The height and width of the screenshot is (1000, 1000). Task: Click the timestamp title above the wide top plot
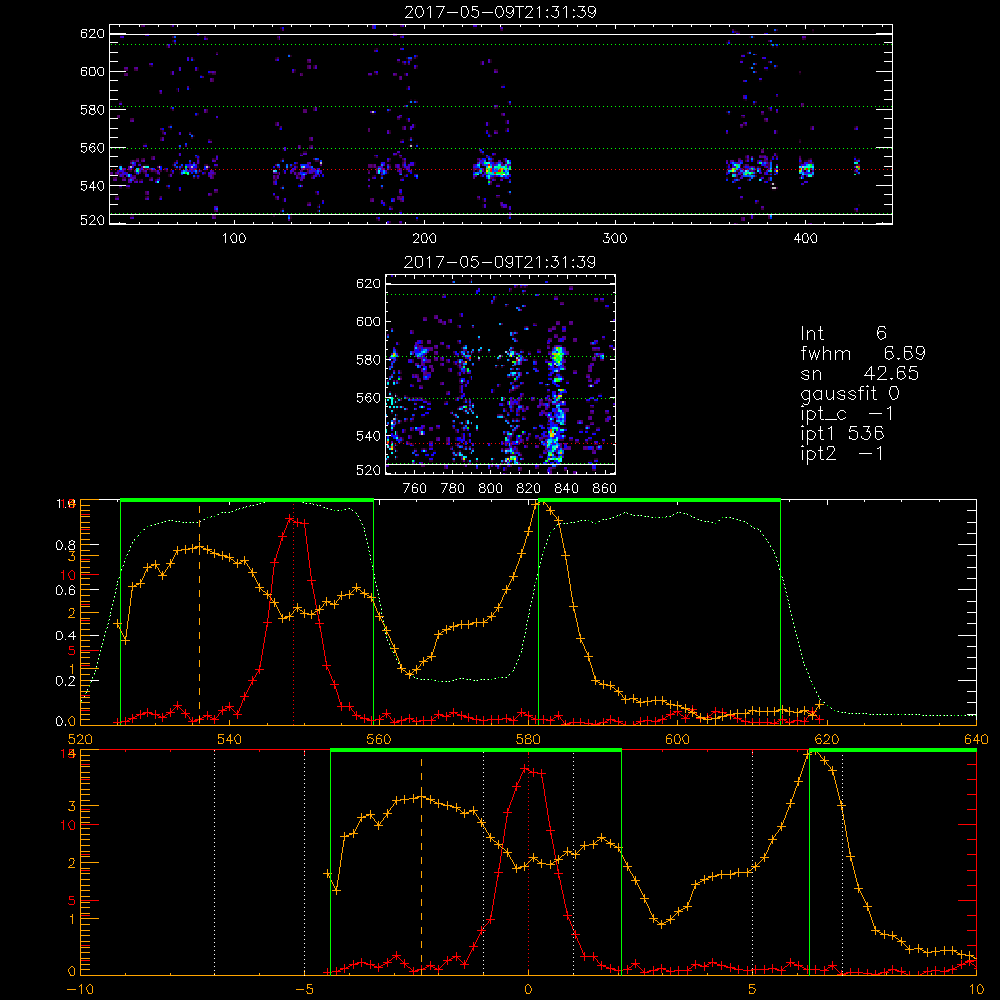point(500,12)
